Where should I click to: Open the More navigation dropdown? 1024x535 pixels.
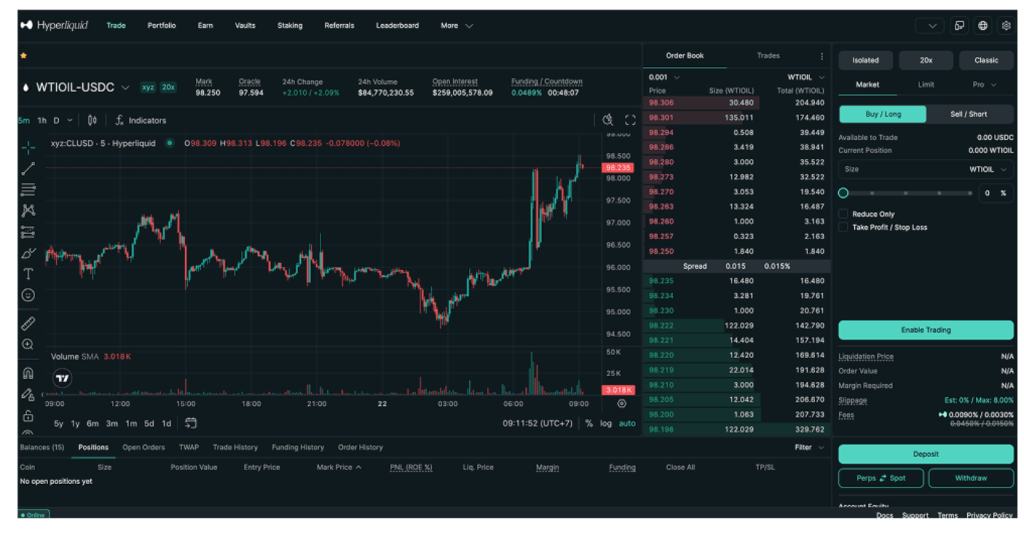pyautogui.click(x=456, y=25)
